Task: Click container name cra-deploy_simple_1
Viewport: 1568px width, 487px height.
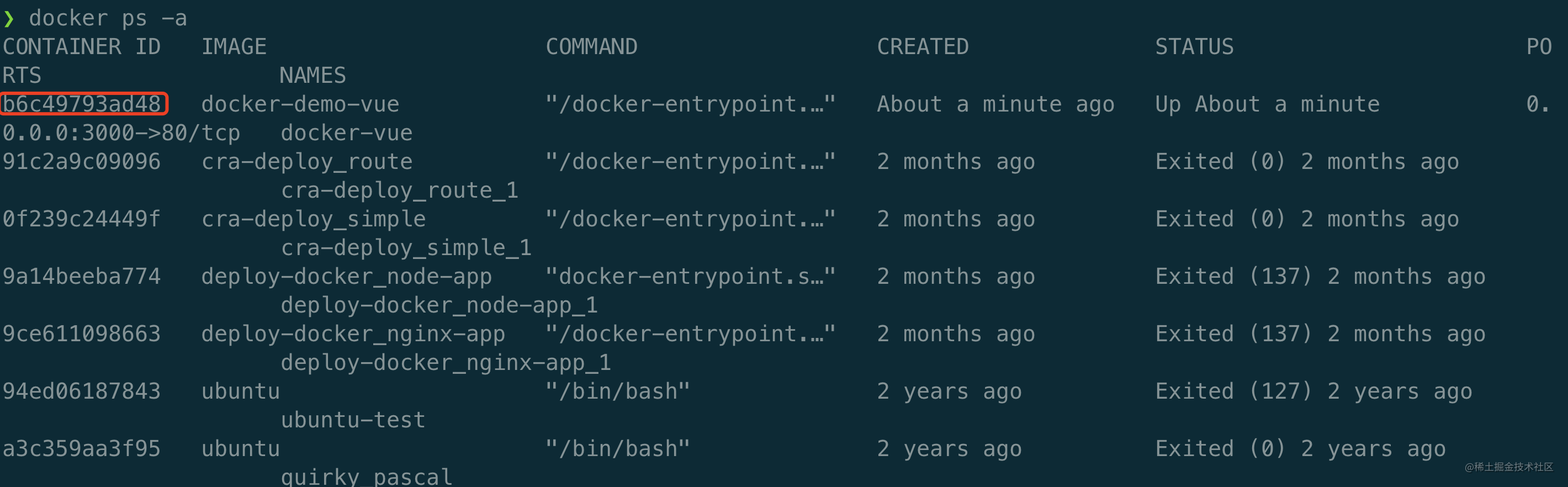Action: pyautogui.click(x=406, y=248)
